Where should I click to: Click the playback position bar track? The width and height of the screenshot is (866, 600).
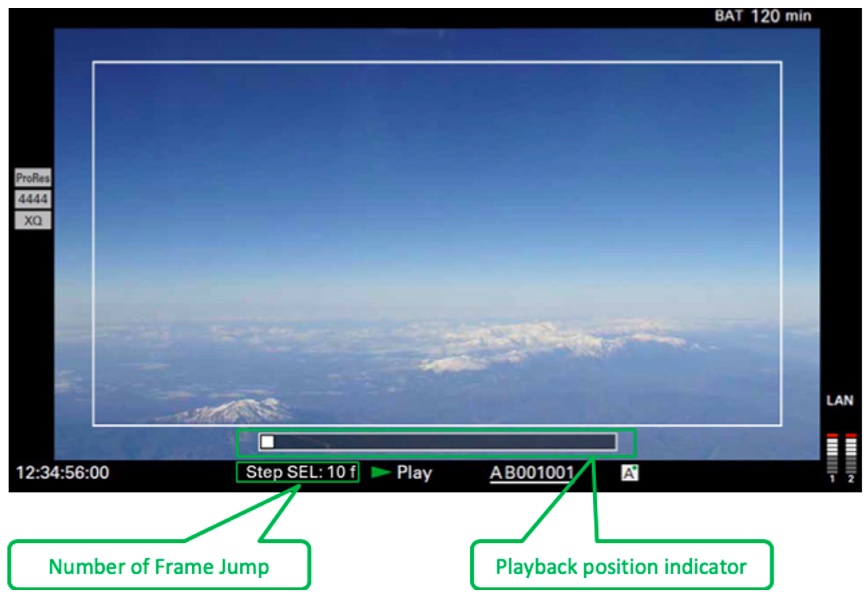coord(438,442)
